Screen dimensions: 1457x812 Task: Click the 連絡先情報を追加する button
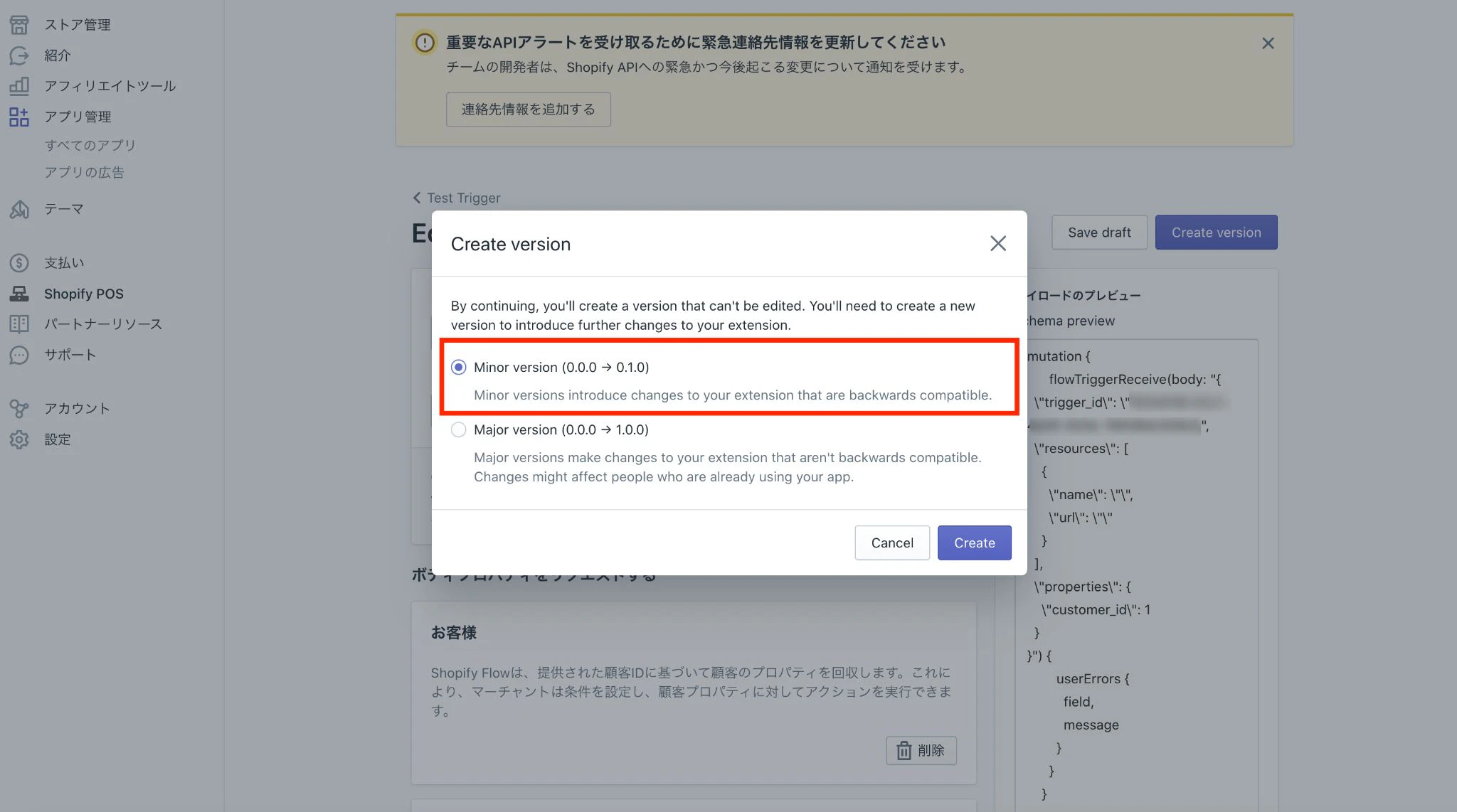[529, 109]
